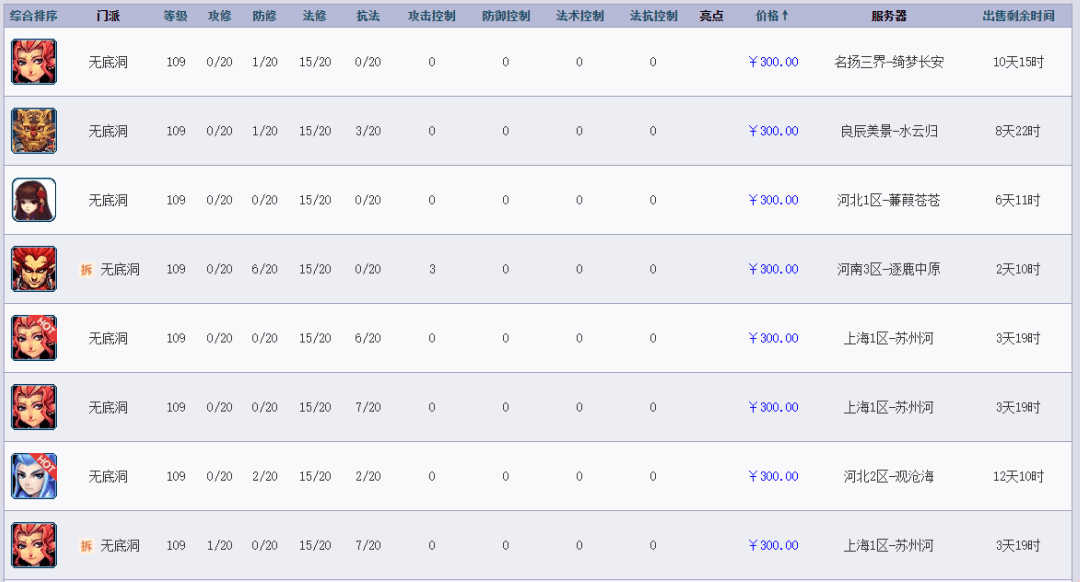The height and width of the screenshot is (582, 1080).
Task: Click the 服务器 column header
Action: (x=889, y=16)
